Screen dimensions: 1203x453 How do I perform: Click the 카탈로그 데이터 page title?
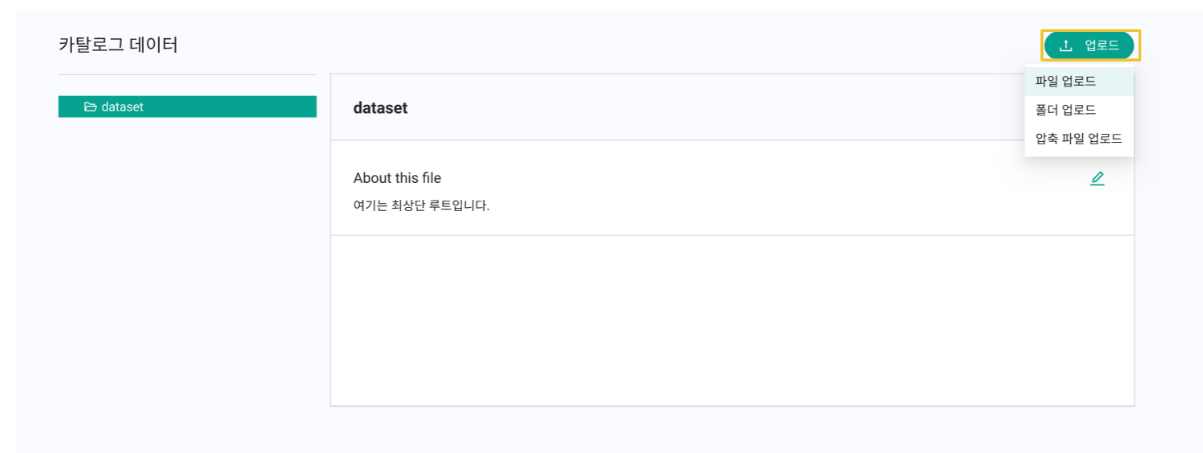[118, 45]
